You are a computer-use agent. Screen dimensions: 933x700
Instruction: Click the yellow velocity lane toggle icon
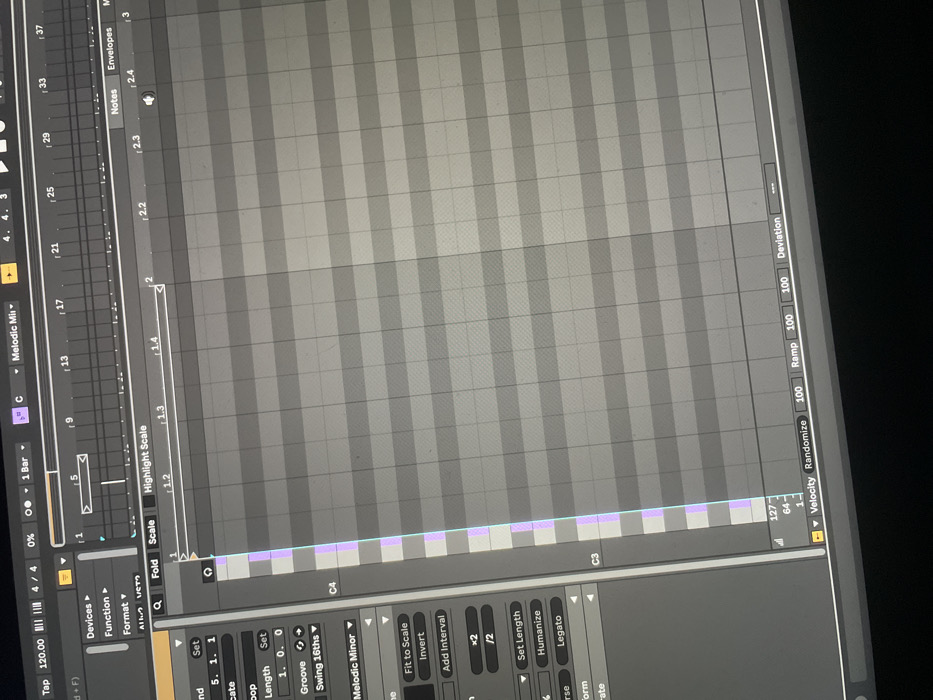pyautogui.click(x=817, y=536)
